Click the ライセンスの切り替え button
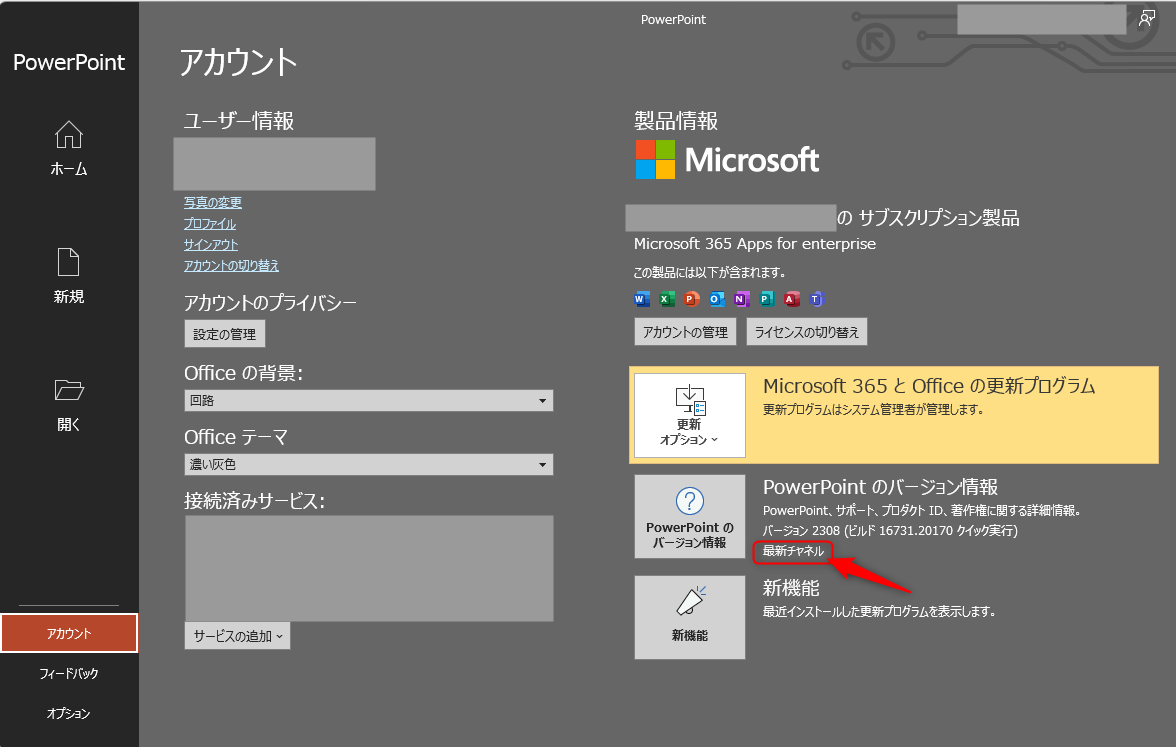Screen dimensions: 1176x747 (x=806, y=332)
